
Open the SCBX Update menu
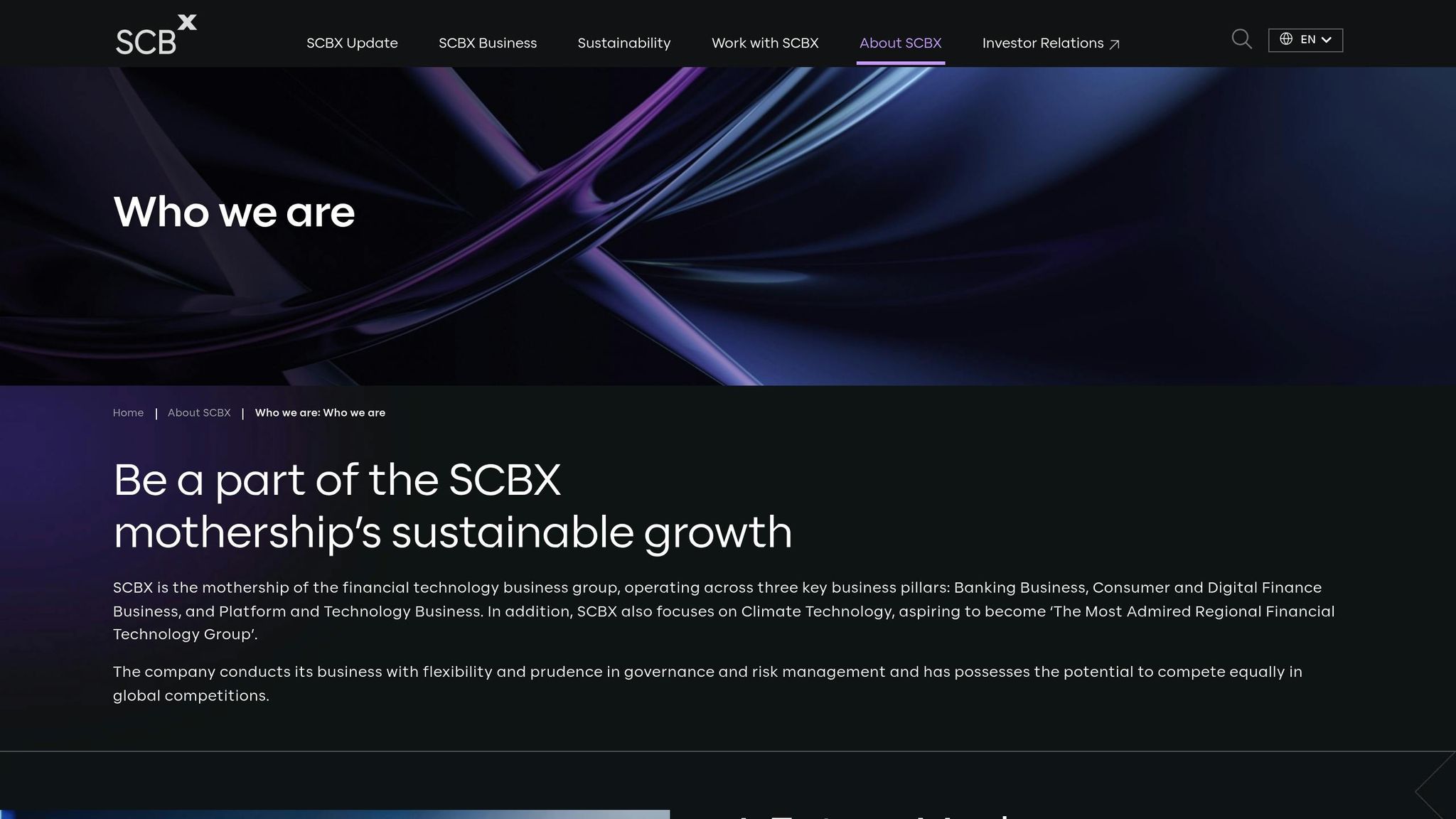pyautogui.click(x=352, y=43)
